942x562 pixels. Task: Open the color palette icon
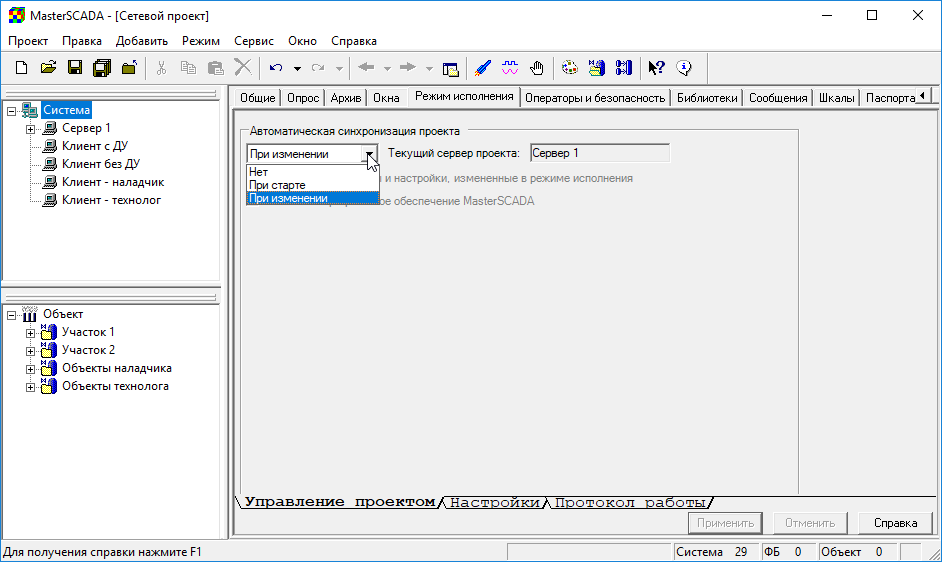570,68
